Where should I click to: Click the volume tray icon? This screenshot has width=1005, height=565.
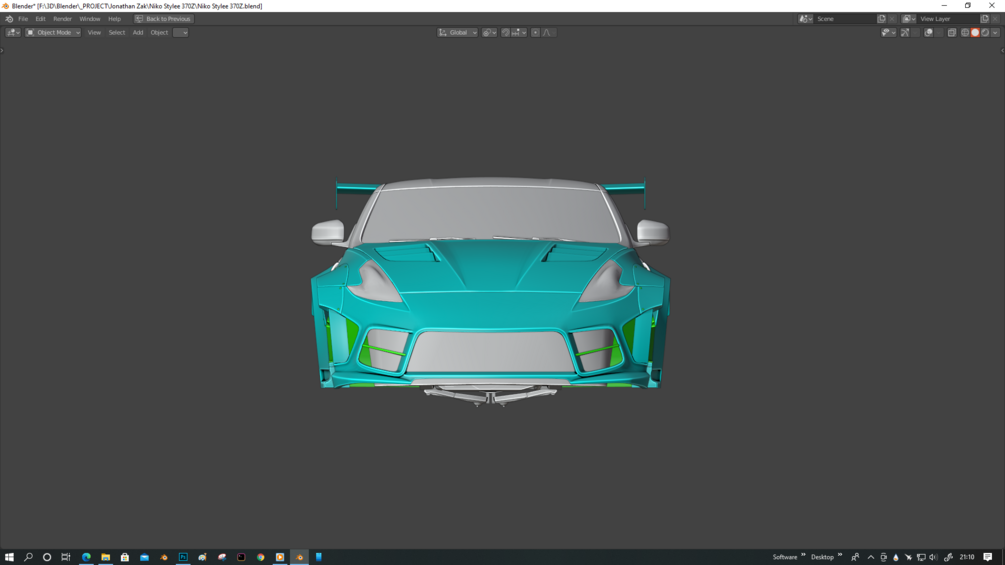933,557
